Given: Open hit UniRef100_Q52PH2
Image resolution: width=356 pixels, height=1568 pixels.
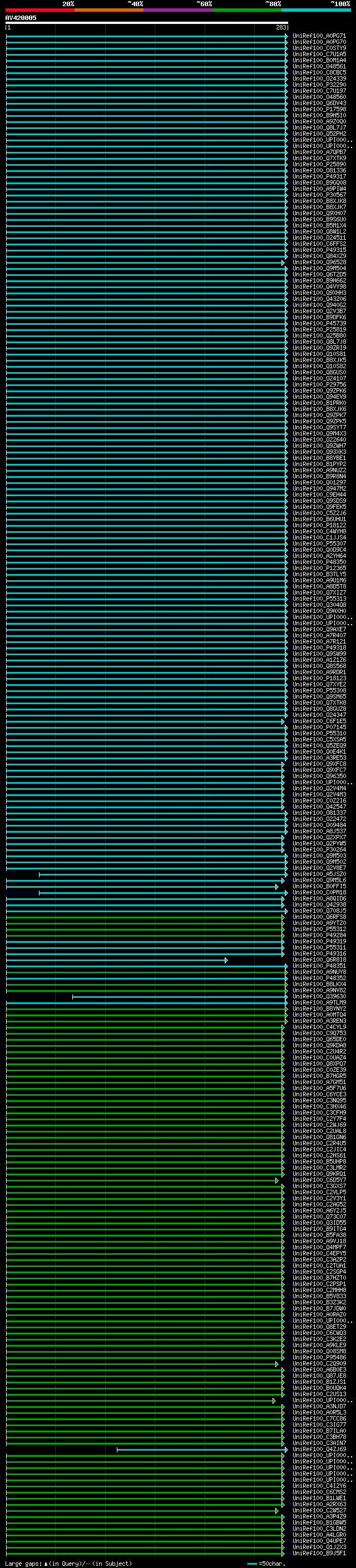Looking at the screenshot, I should pyautogui.click(x=319, y=134).
